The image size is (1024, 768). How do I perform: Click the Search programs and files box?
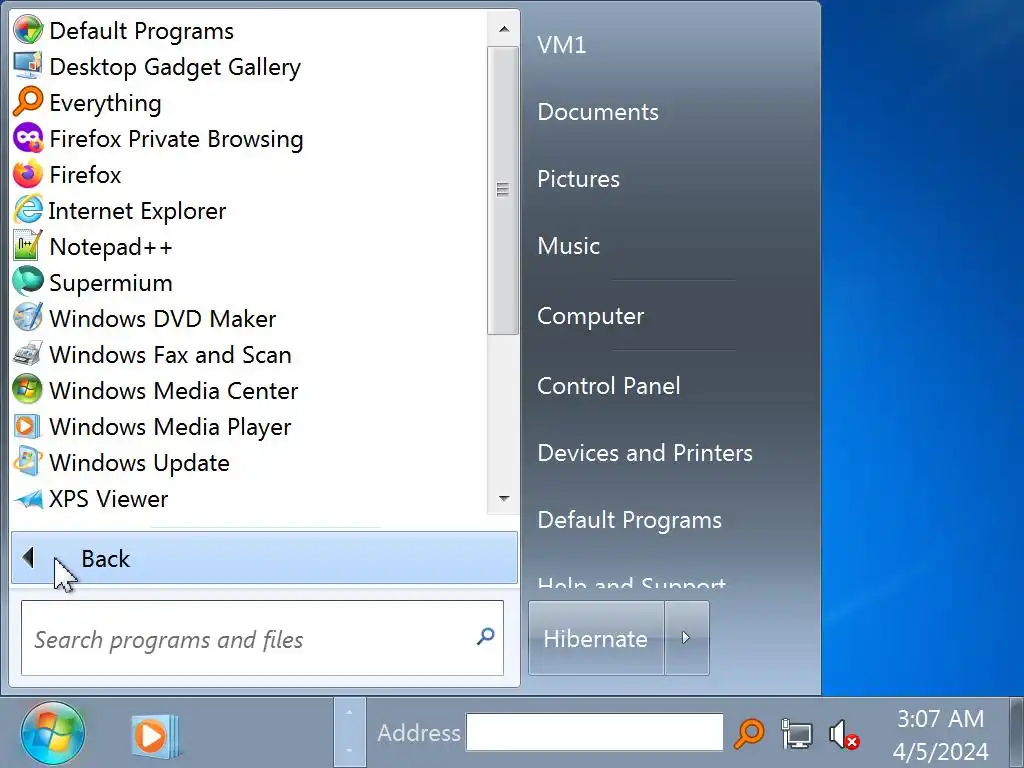[x=263, y=638]
